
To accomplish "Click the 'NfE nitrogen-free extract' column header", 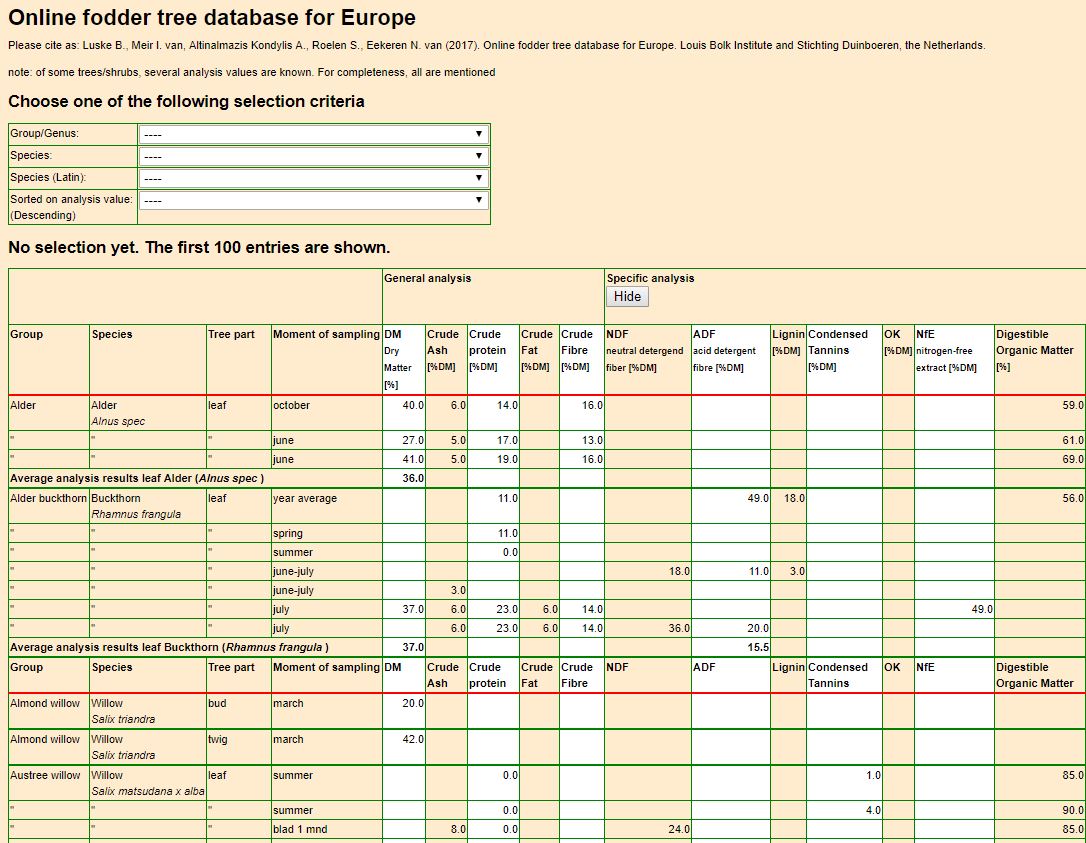I will tap(954, 360).
